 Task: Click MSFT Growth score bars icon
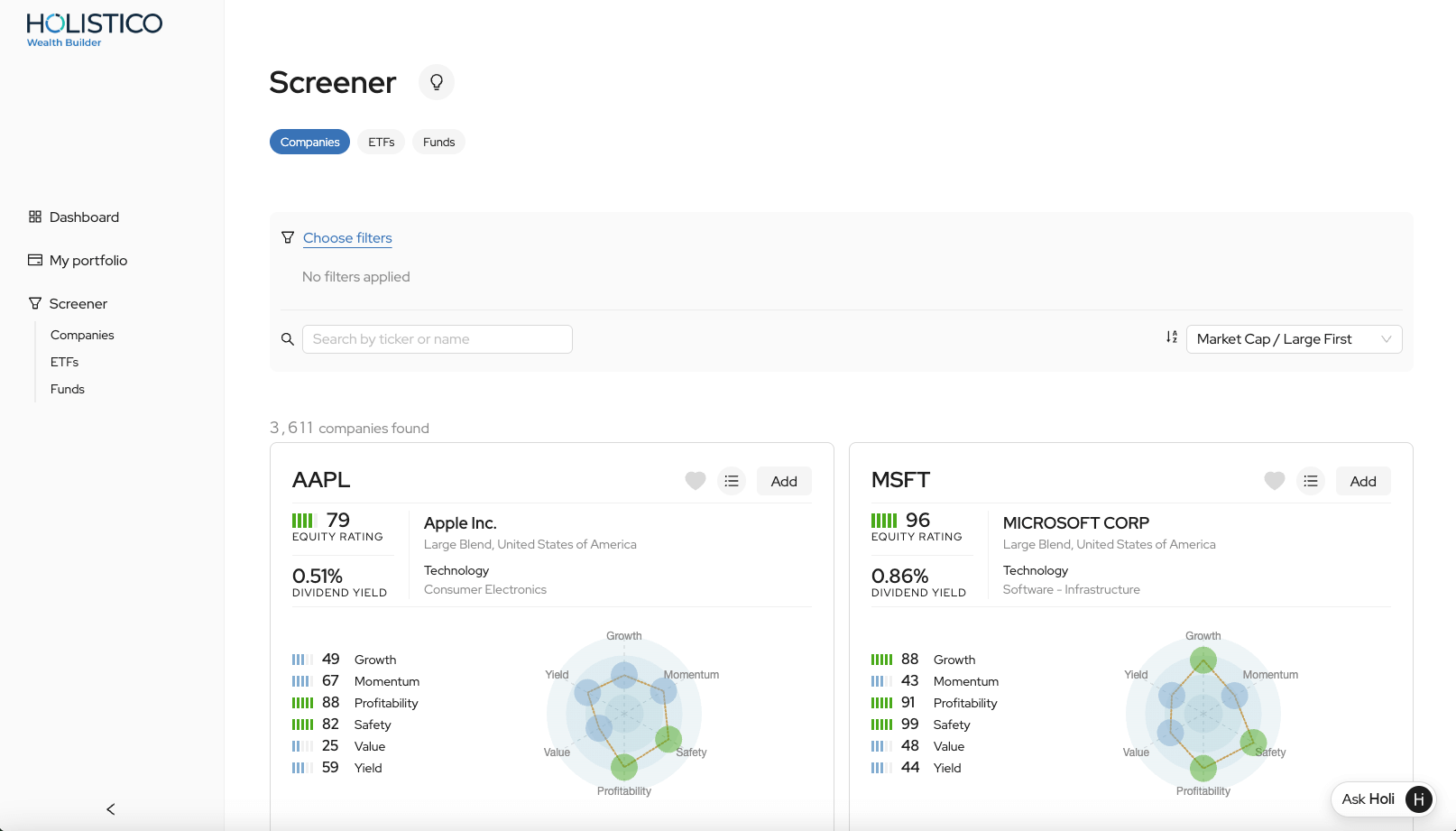coord(882,660)
